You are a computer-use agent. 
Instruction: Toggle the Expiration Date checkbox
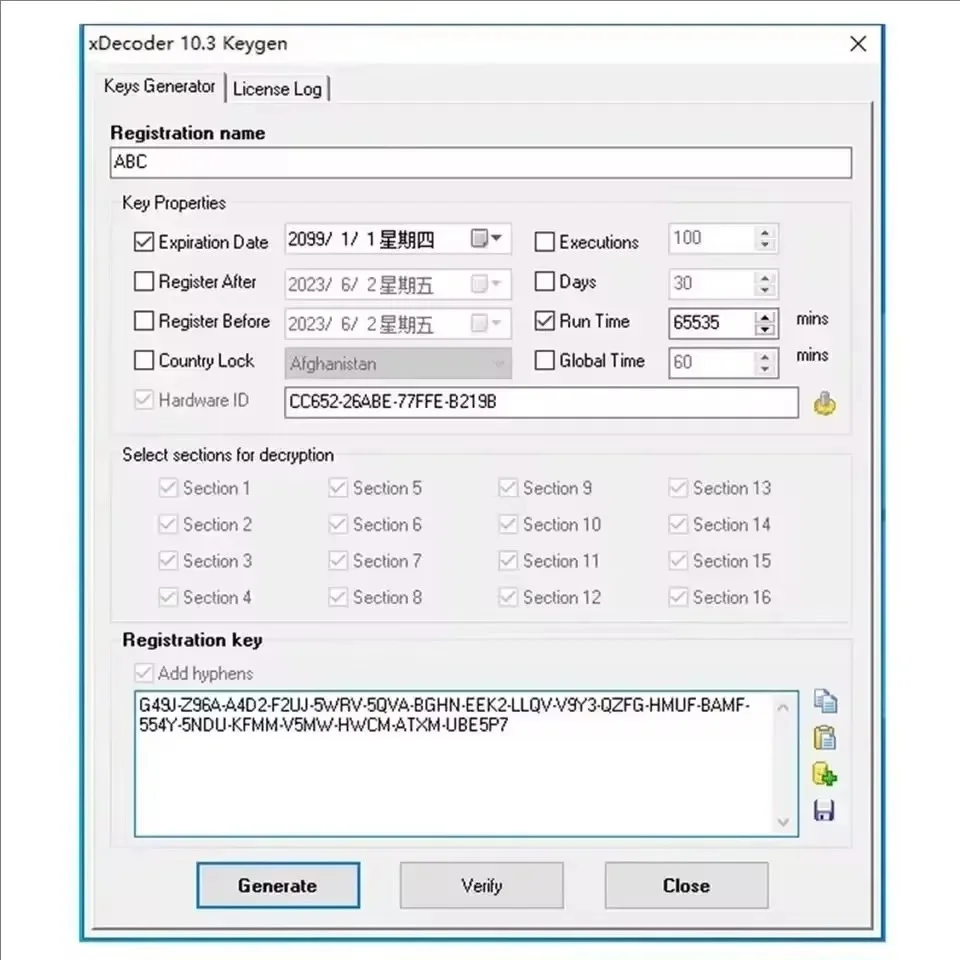(x=144, y=242)
